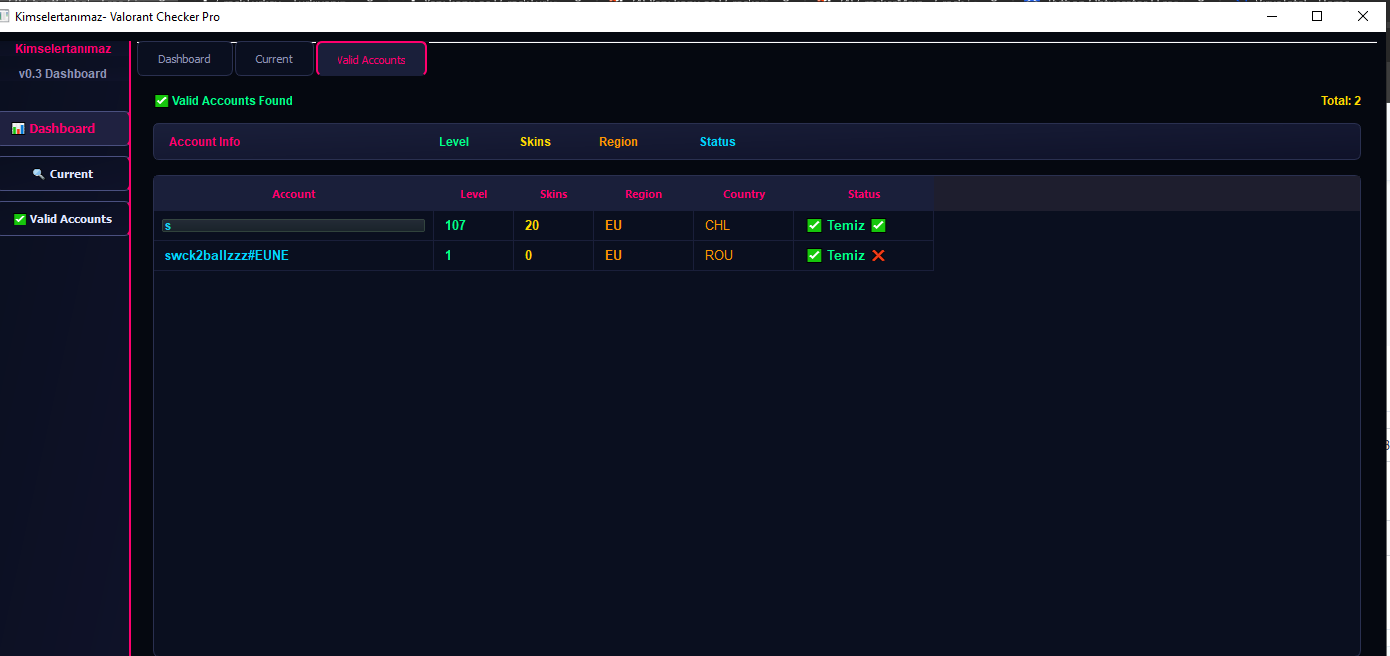The width and height of the screenshot is (1390, 656).
Task: Click level value 1 in swck2ballzzz row
Action: (x=449, y=256)
